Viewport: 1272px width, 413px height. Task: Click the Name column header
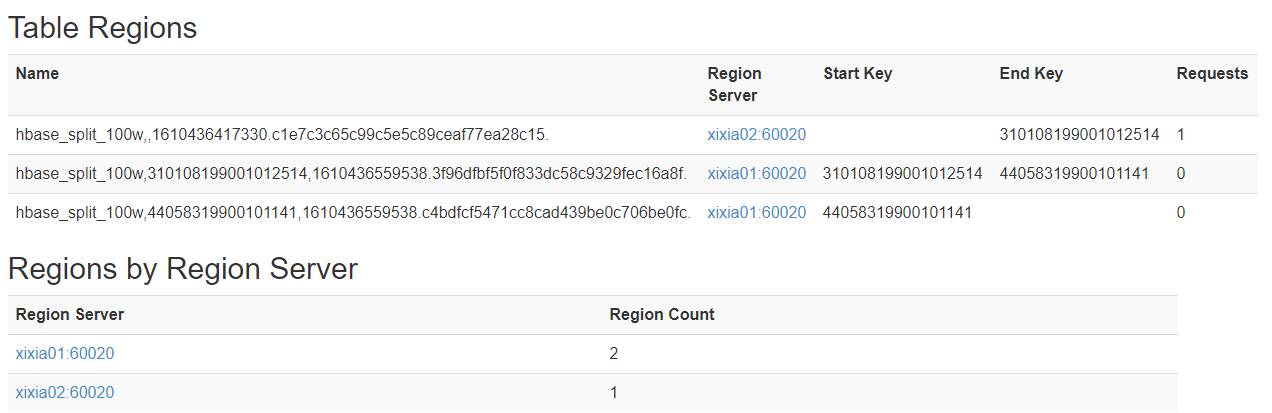click(x=37, y=73)
